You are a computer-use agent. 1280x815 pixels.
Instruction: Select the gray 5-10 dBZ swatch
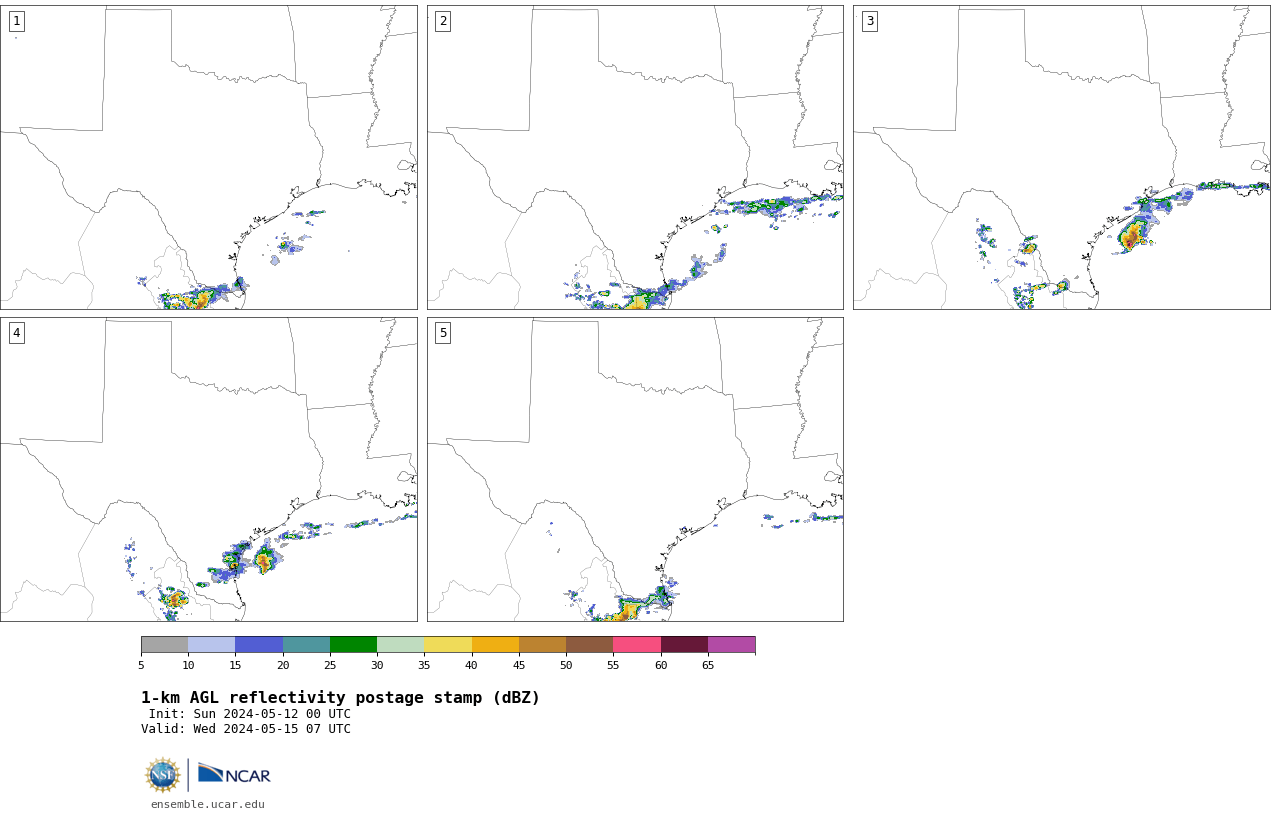point(164,644)
